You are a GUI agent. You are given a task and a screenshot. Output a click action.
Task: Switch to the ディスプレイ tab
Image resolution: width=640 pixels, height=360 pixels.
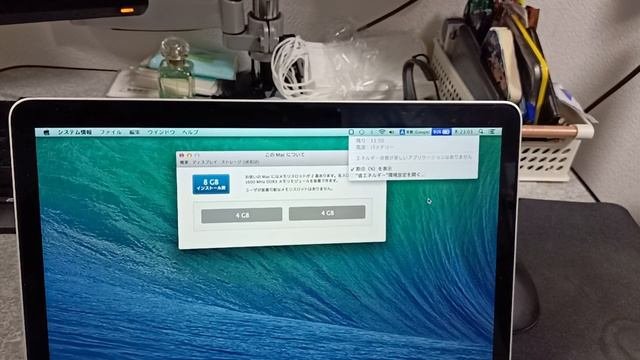coord(205,162)
